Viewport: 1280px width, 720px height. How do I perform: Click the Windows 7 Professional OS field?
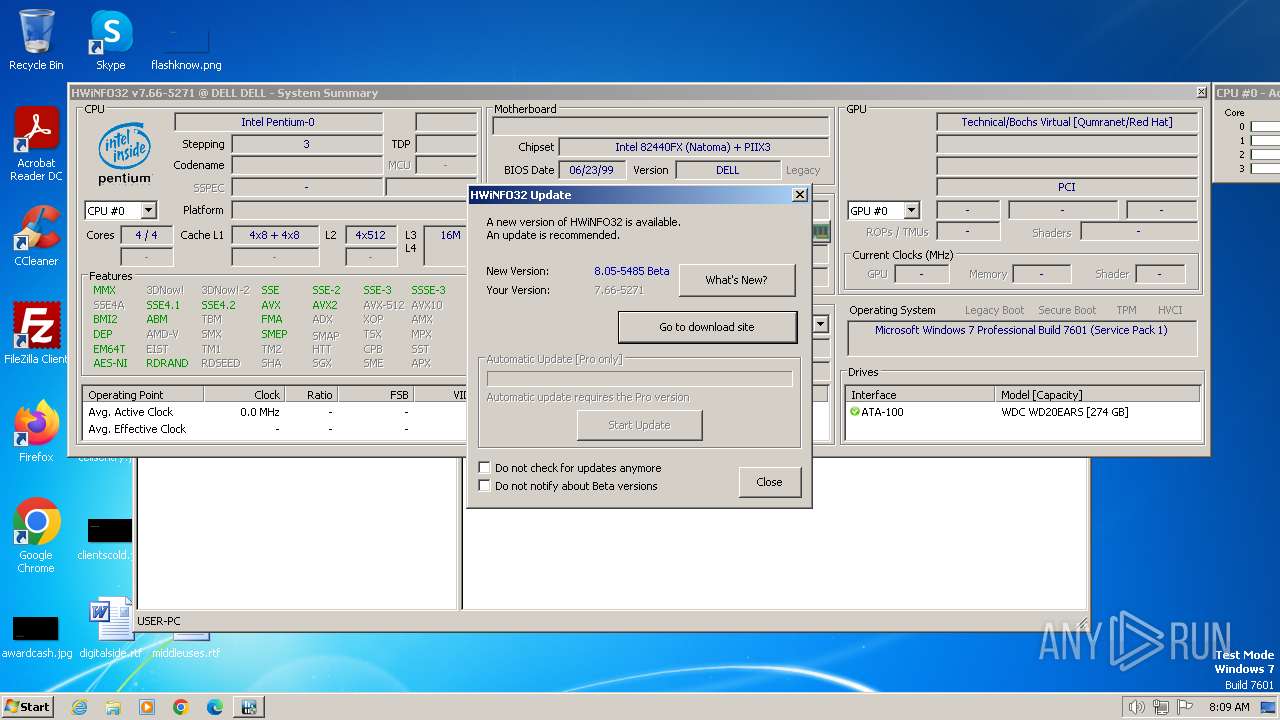(1021, 338)
